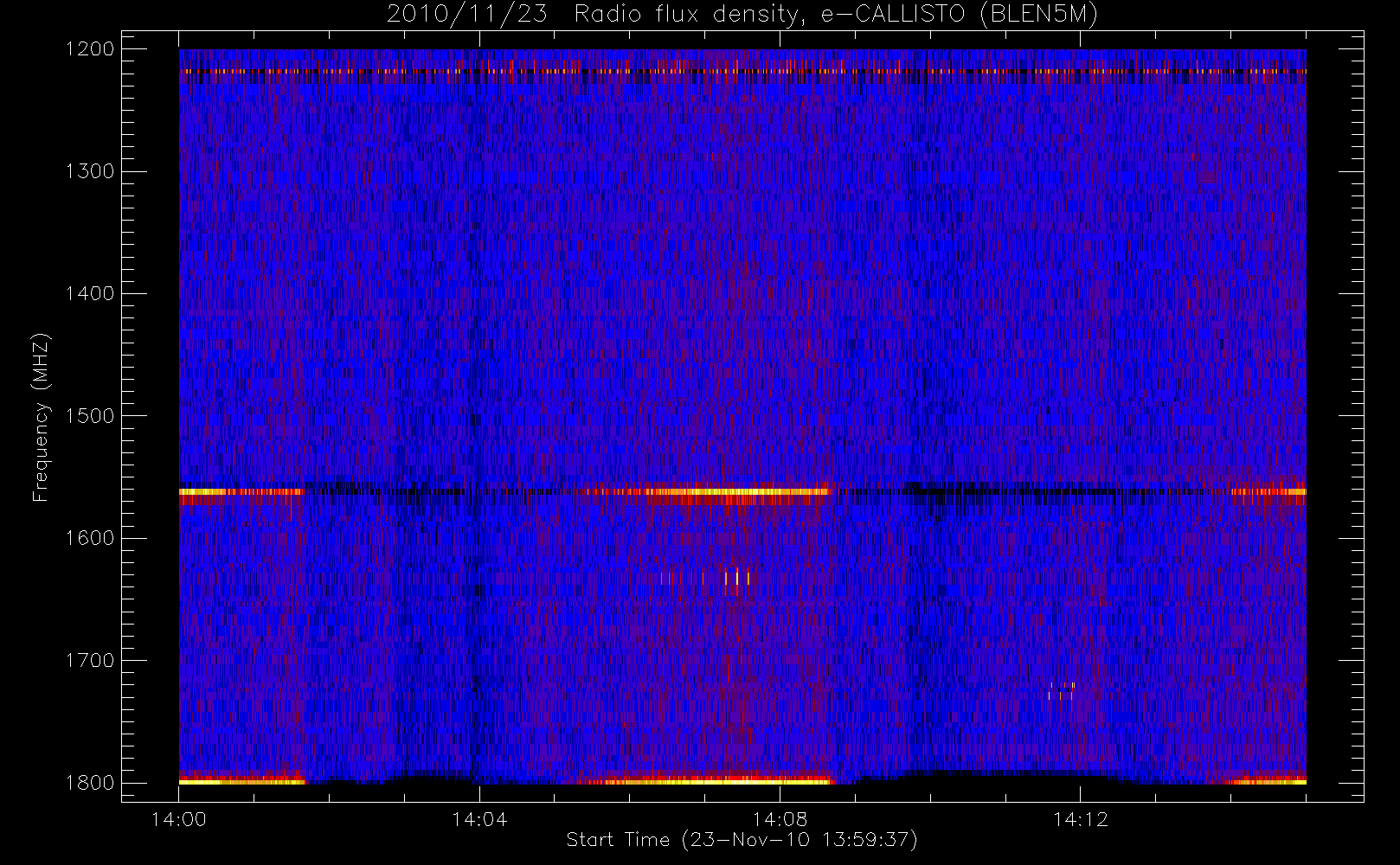Click the small white-blue burst near 1720 MHz

click(x=1061, y=690)
